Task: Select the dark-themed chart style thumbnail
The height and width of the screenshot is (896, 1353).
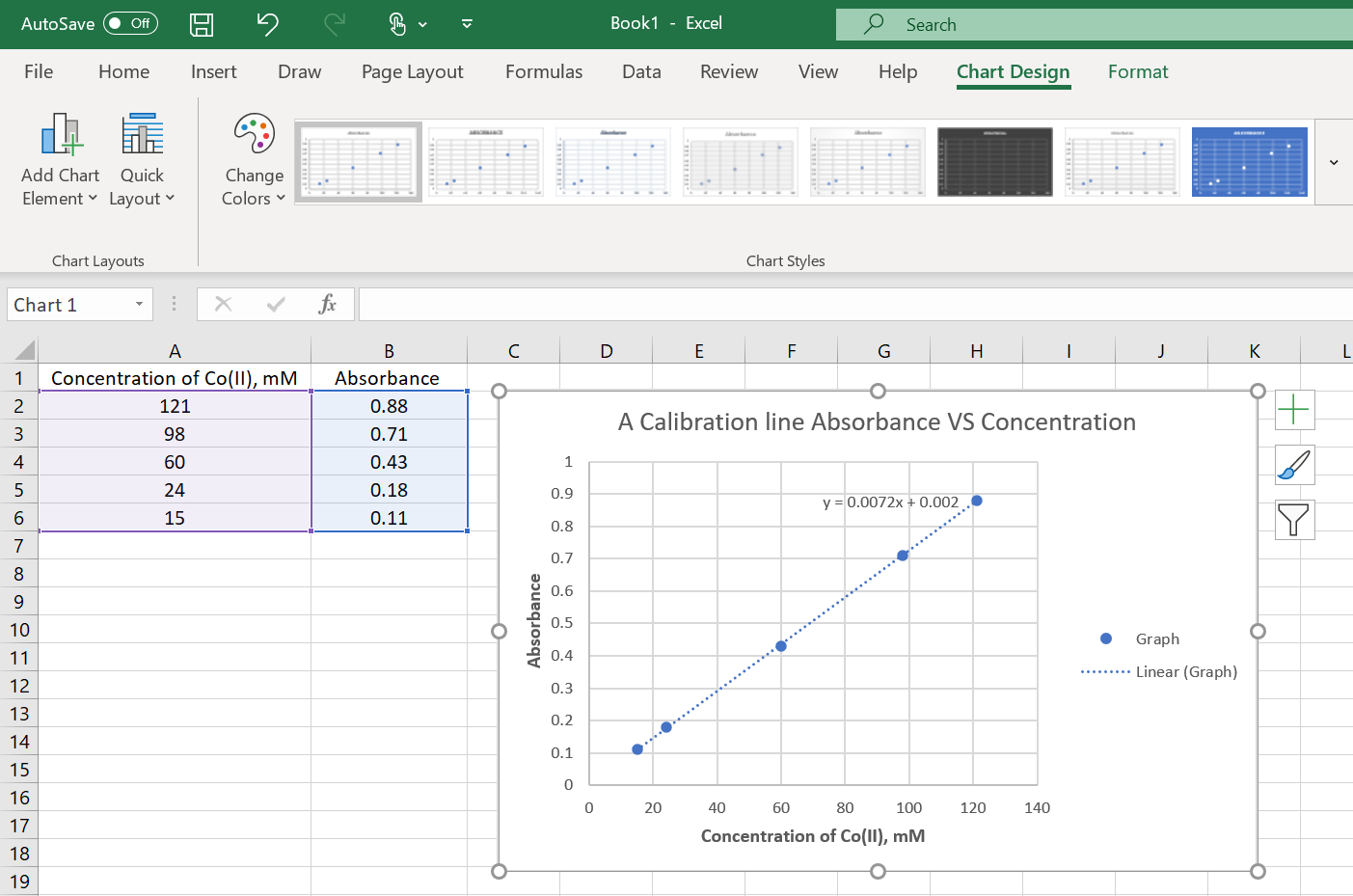Action: pos(994,162)
